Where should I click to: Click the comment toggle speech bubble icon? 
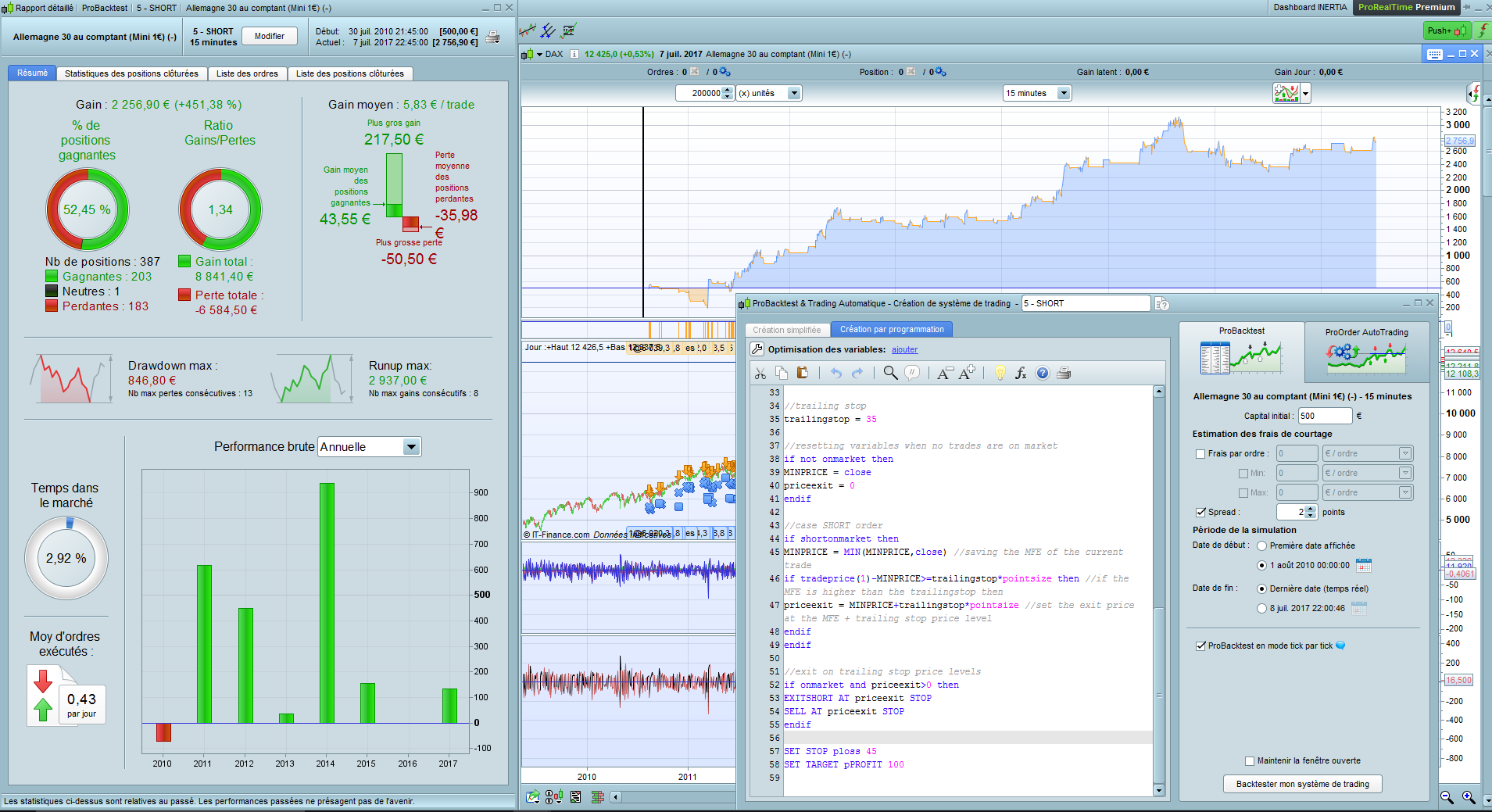coord(911,373)
